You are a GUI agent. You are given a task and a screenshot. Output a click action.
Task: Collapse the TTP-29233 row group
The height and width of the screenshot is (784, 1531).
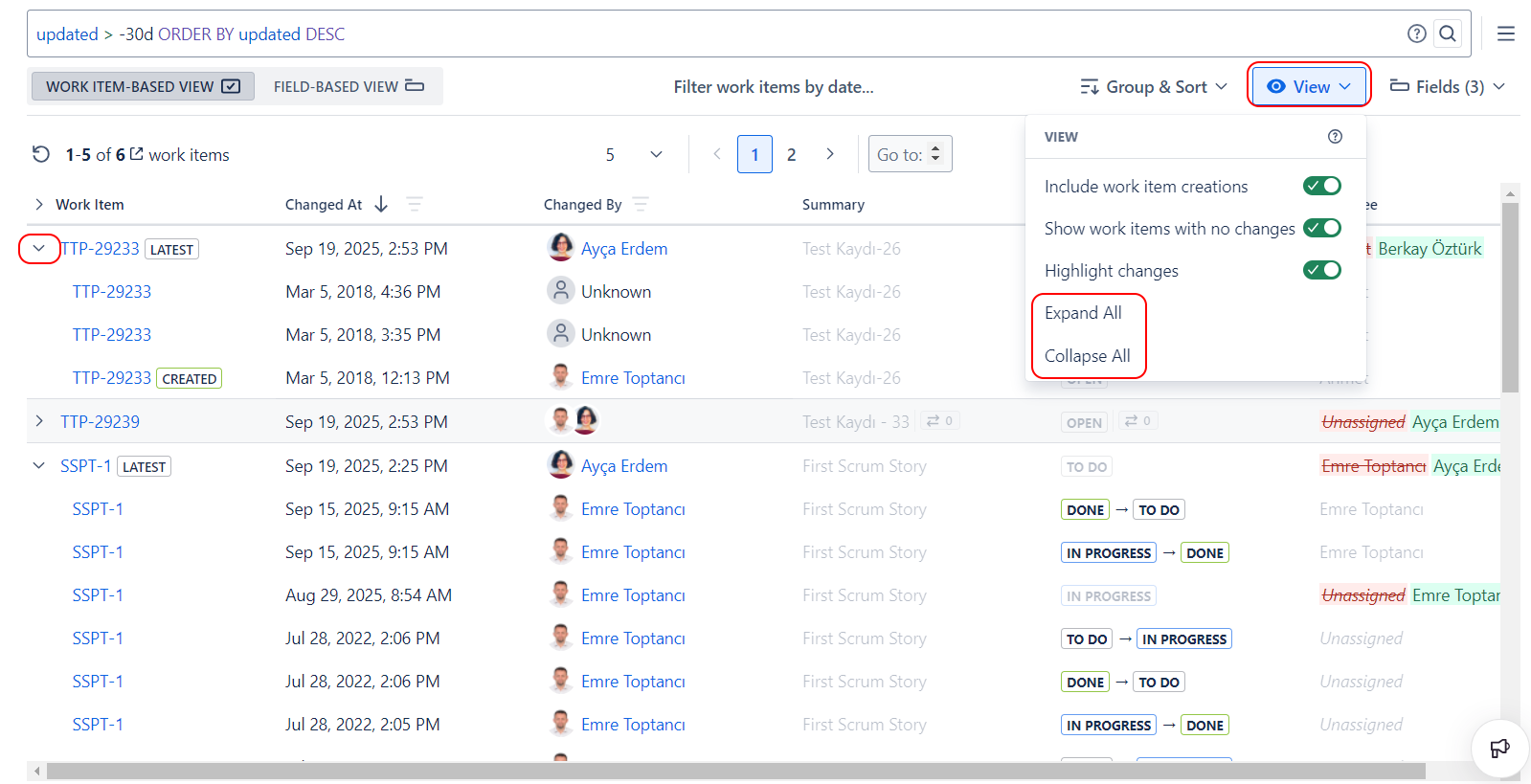click(x=39, y=249)
